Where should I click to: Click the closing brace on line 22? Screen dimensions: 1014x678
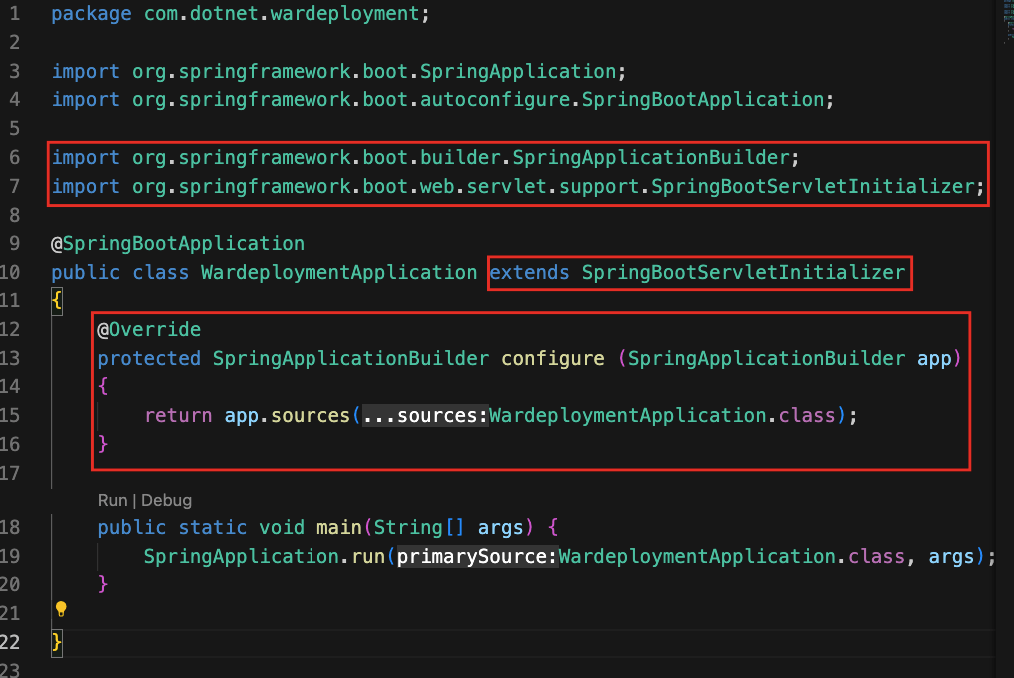(x=57, y=642)
